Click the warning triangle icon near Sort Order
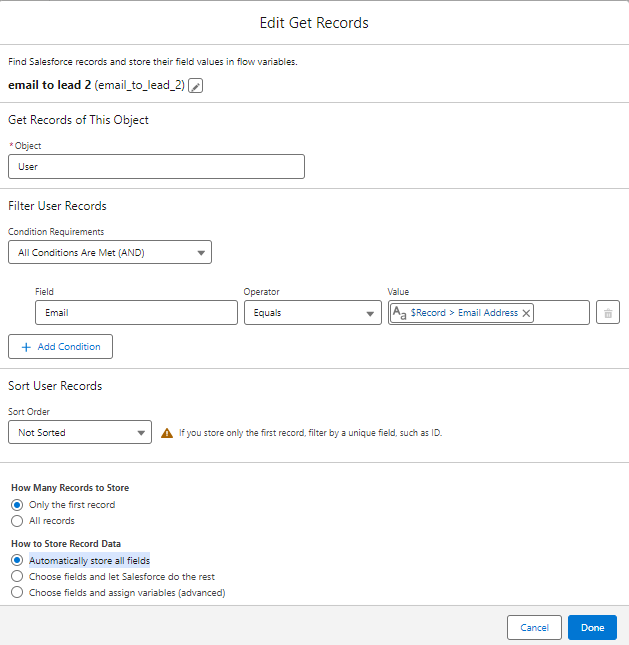 pos(167,433)
